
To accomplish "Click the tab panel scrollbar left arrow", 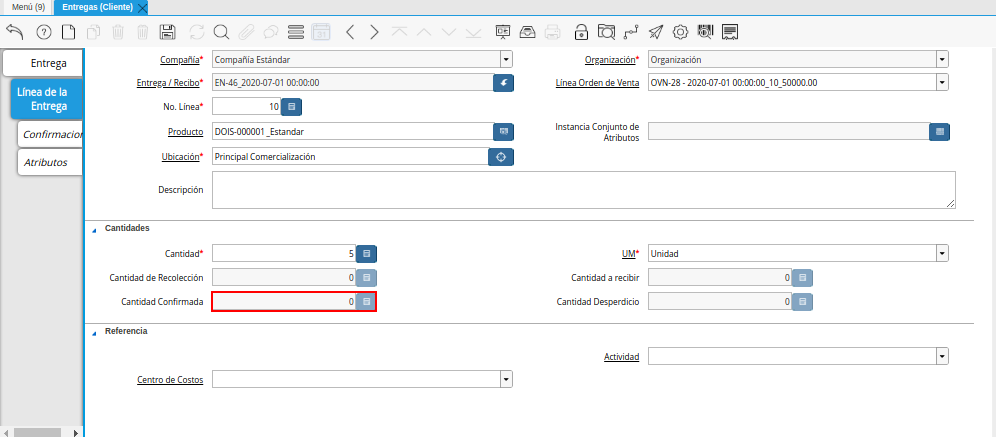I will pos(5,433).
